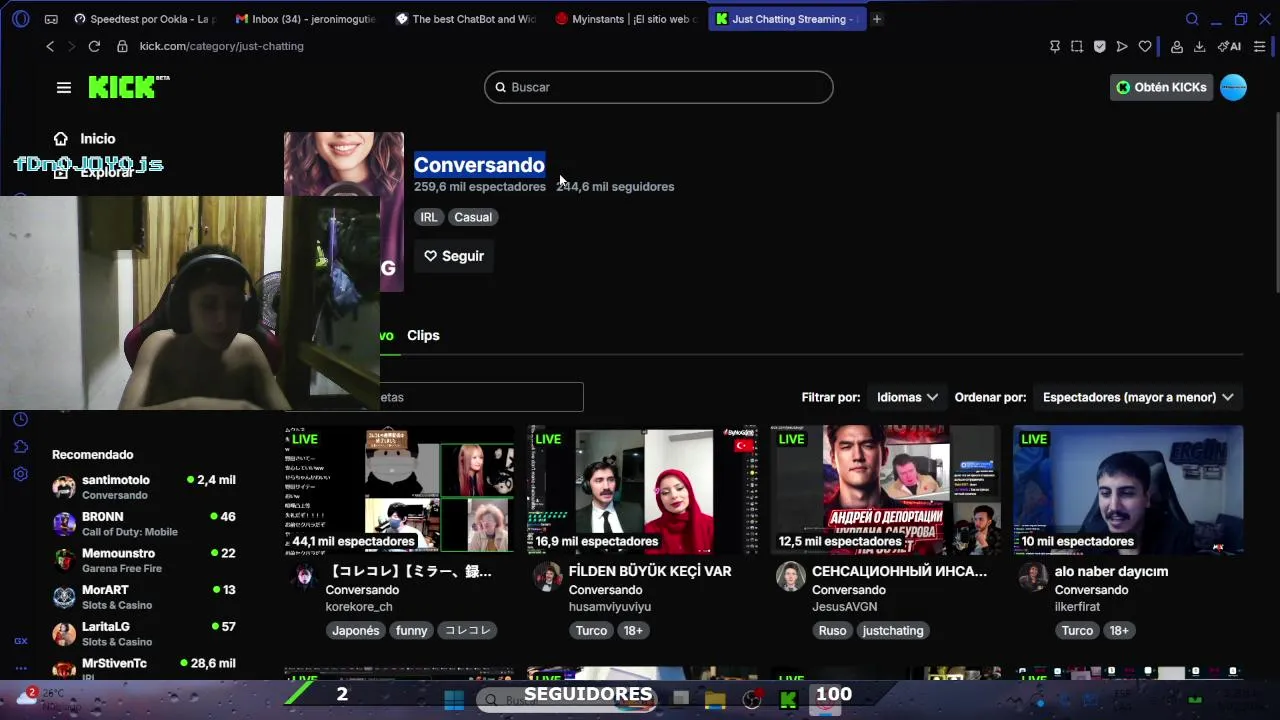Switch to the Gmail Inbox tab
The width and height of the screenshot is (1280, 720).
tap(306, 19)
